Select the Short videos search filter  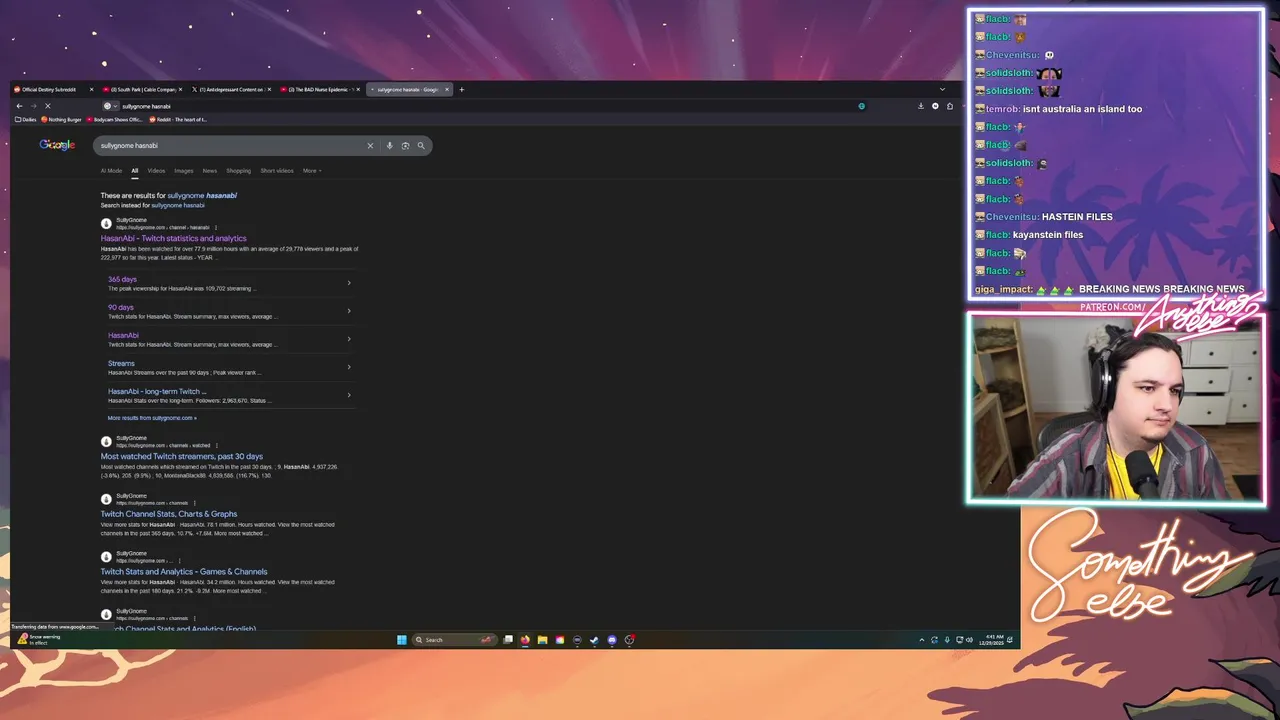[277, 171]
